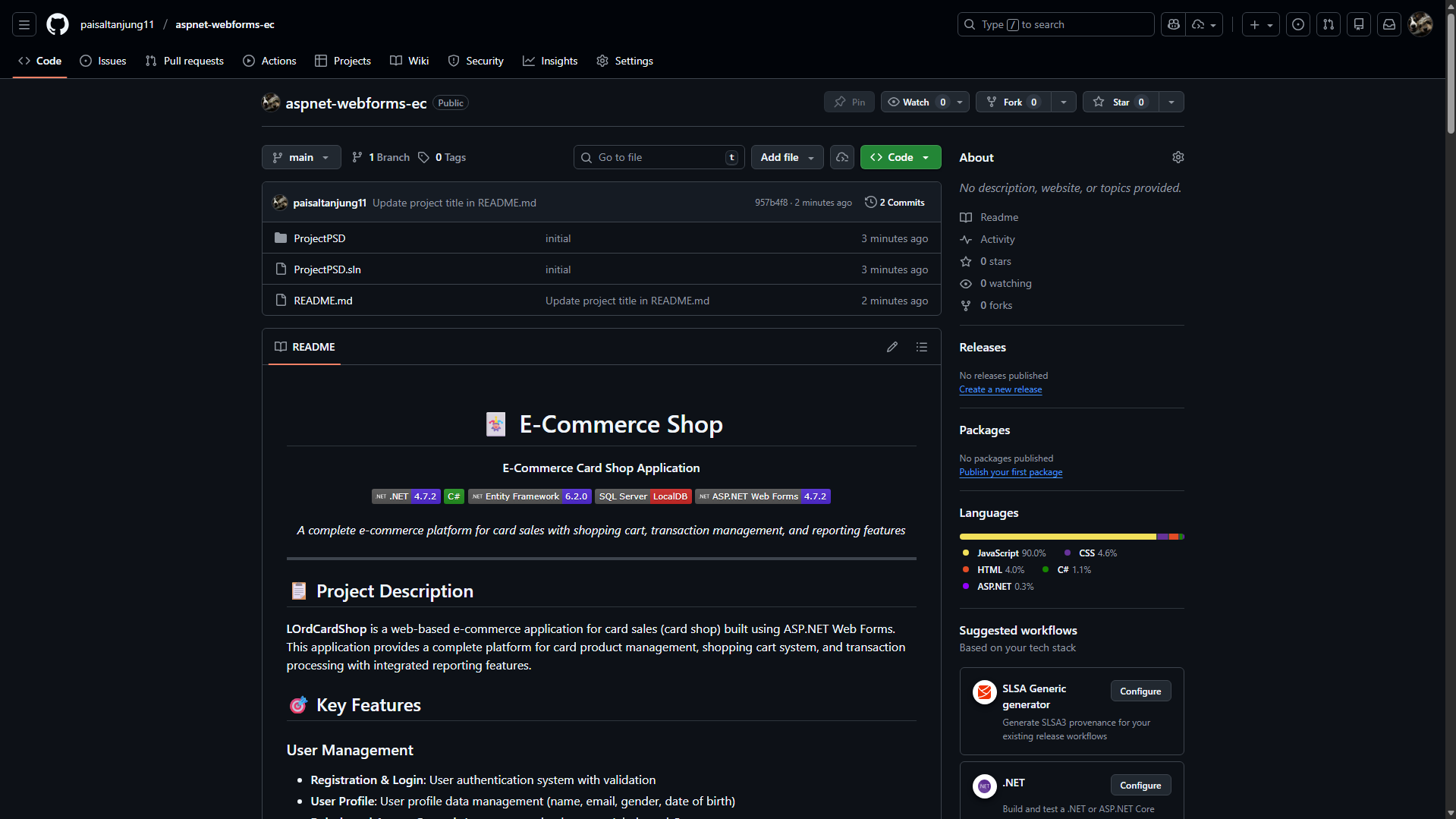Viewport: 1456px width, 819px height.
Task: Click the tags icon next to 0 Tags
Action: click(x=423, y=157)
